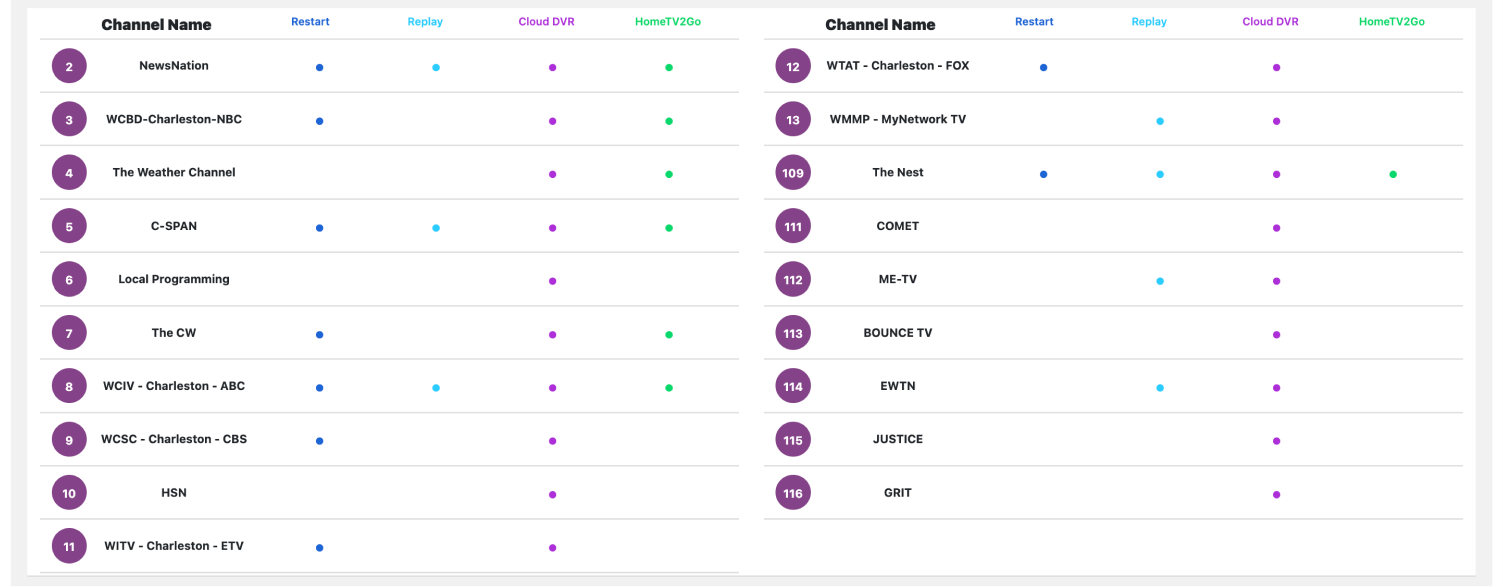
Task: Click the channel 2 number badge
Action: pos(69,66)
